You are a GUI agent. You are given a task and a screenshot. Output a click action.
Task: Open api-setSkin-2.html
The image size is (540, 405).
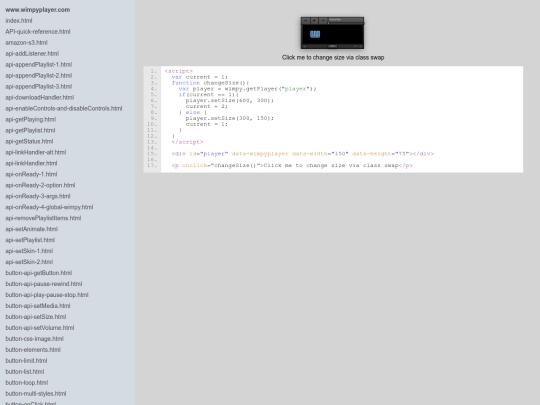29,262
